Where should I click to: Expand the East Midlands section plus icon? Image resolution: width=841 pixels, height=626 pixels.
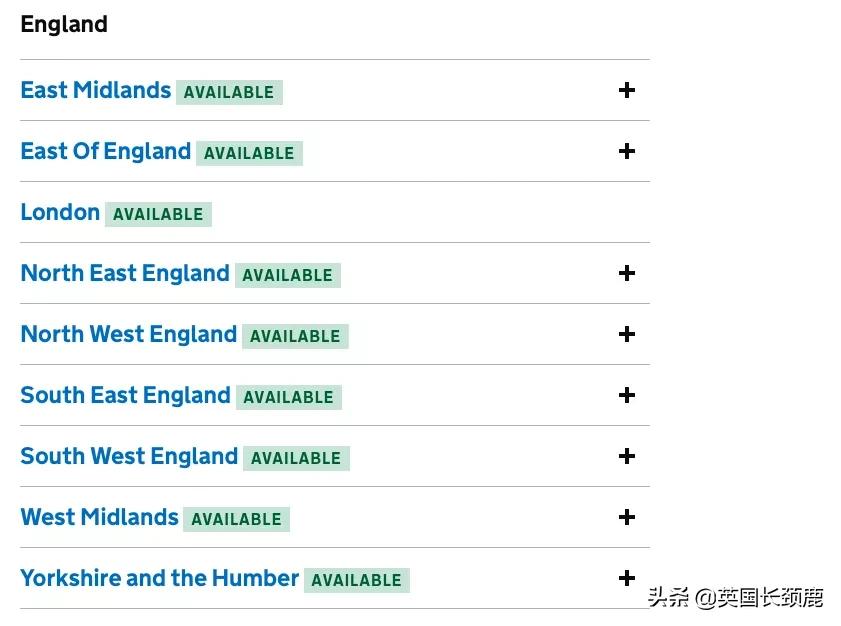tap(627, 91)
